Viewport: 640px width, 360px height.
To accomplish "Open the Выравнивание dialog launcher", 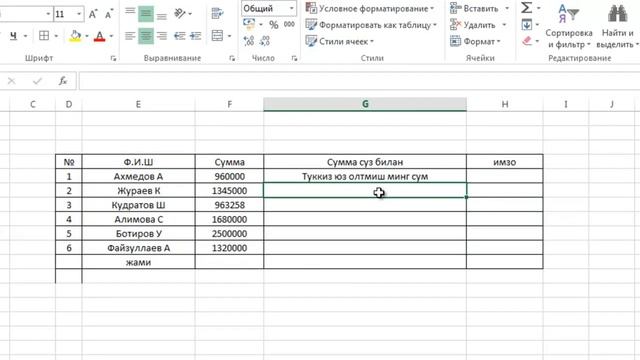I will click(x=232, y=59).
